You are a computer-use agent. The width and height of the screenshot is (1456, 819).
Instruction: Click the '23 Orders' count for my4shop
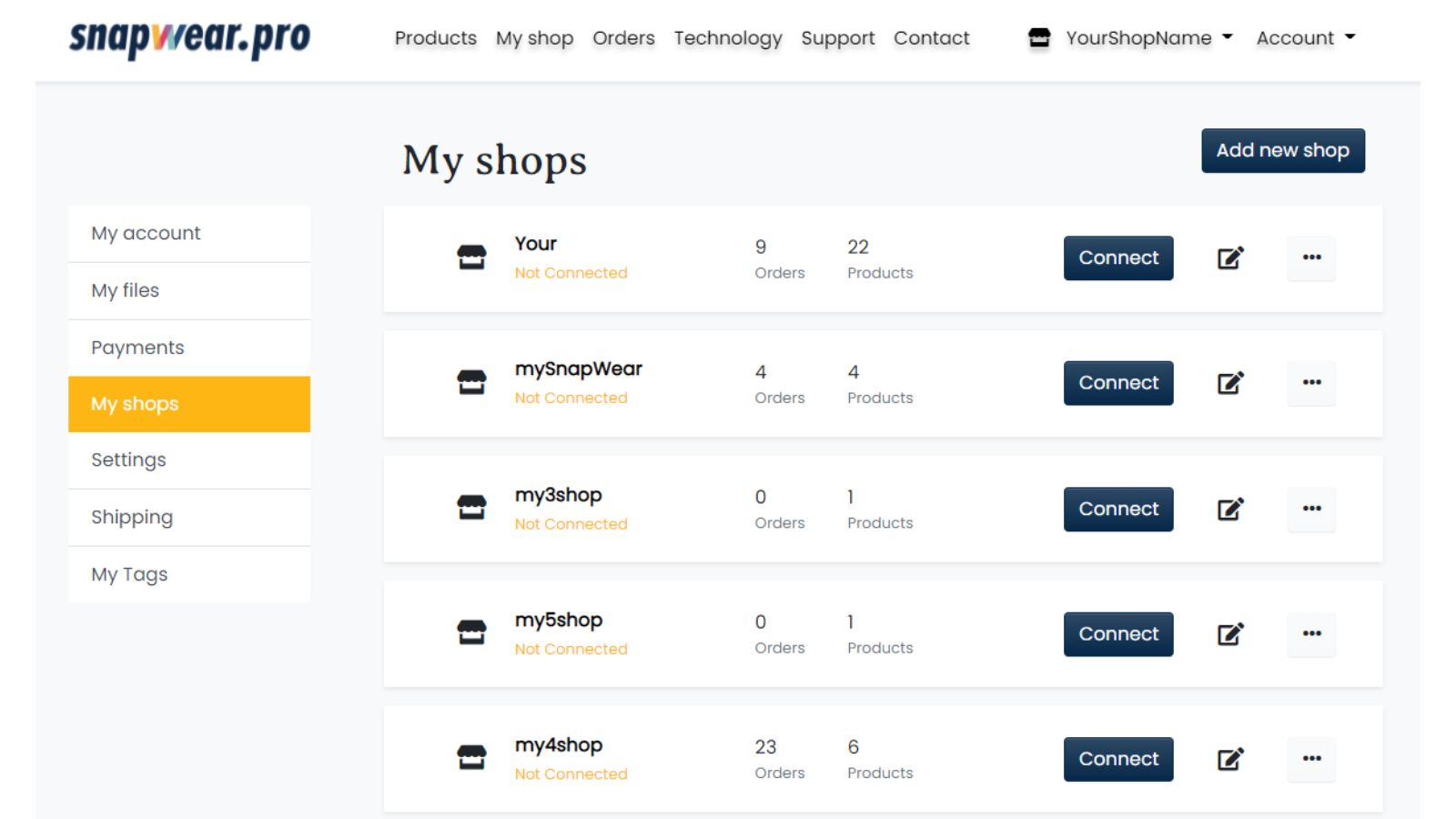click(x=779, y=759)
